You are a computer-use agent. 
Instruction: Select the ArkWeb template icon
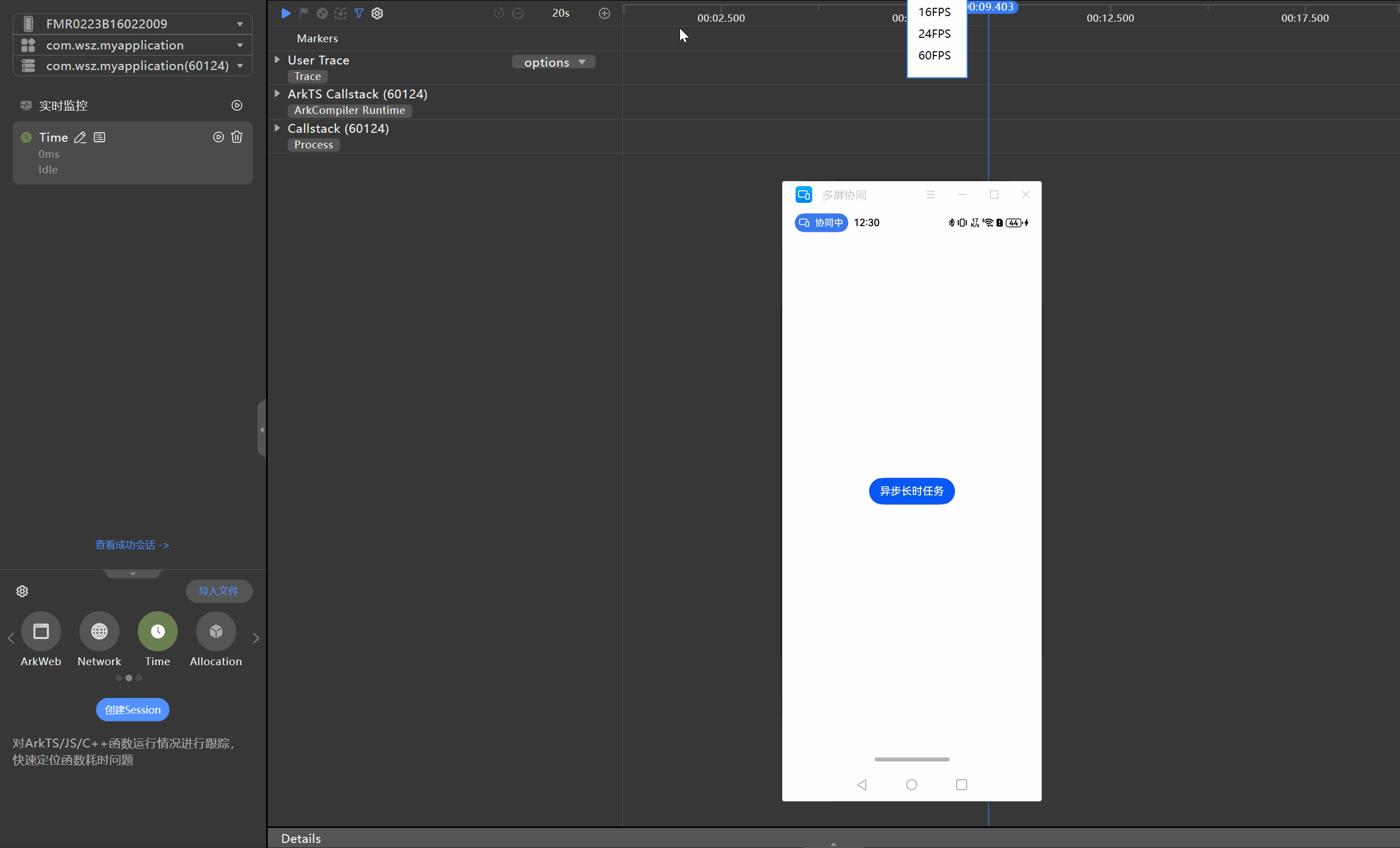[x=41, y=631]
